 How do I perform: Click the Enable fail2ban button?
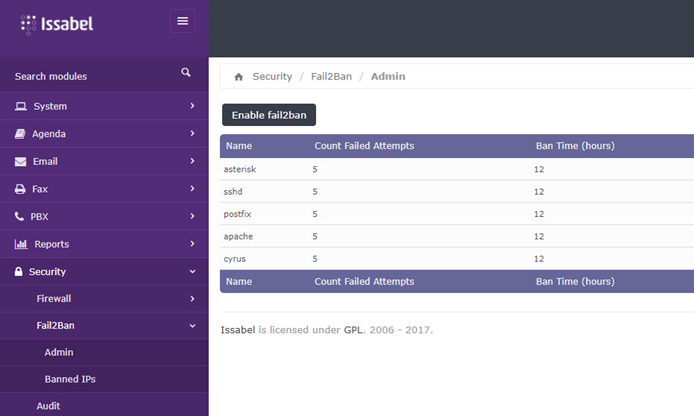pyautogui.click(x=269, y=115)
